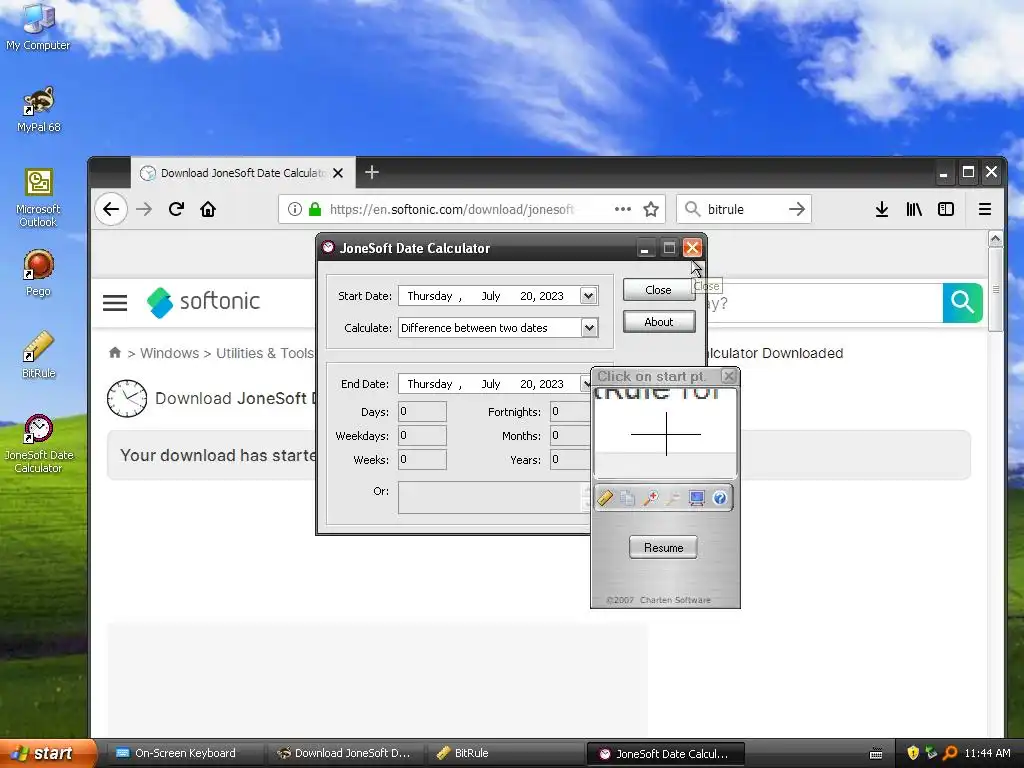Open the Windows Start menu

(x=47, y=753)
